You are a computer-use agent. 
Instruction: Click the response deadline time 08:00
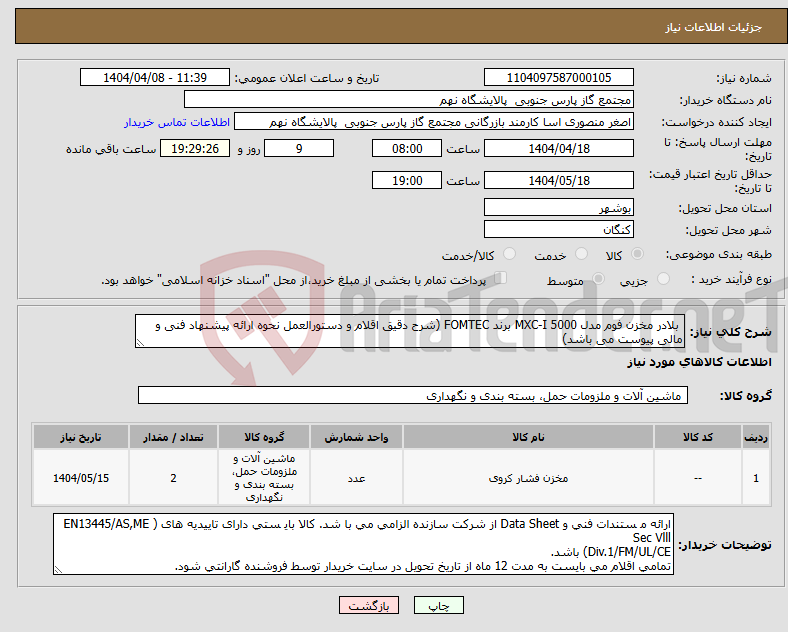[x=407, y=149]
